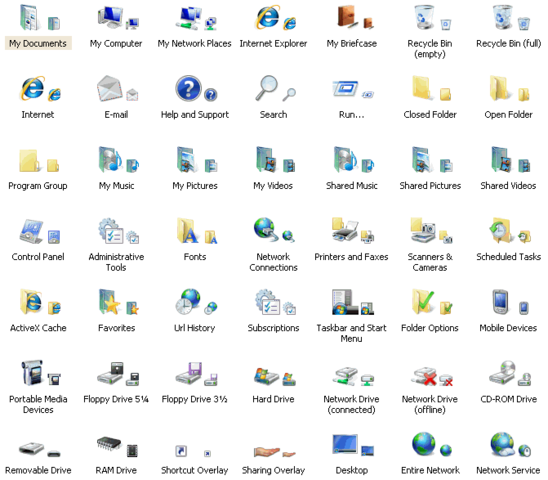
Task: Click the large Favorites star folder icon
Action: (110, 302)
